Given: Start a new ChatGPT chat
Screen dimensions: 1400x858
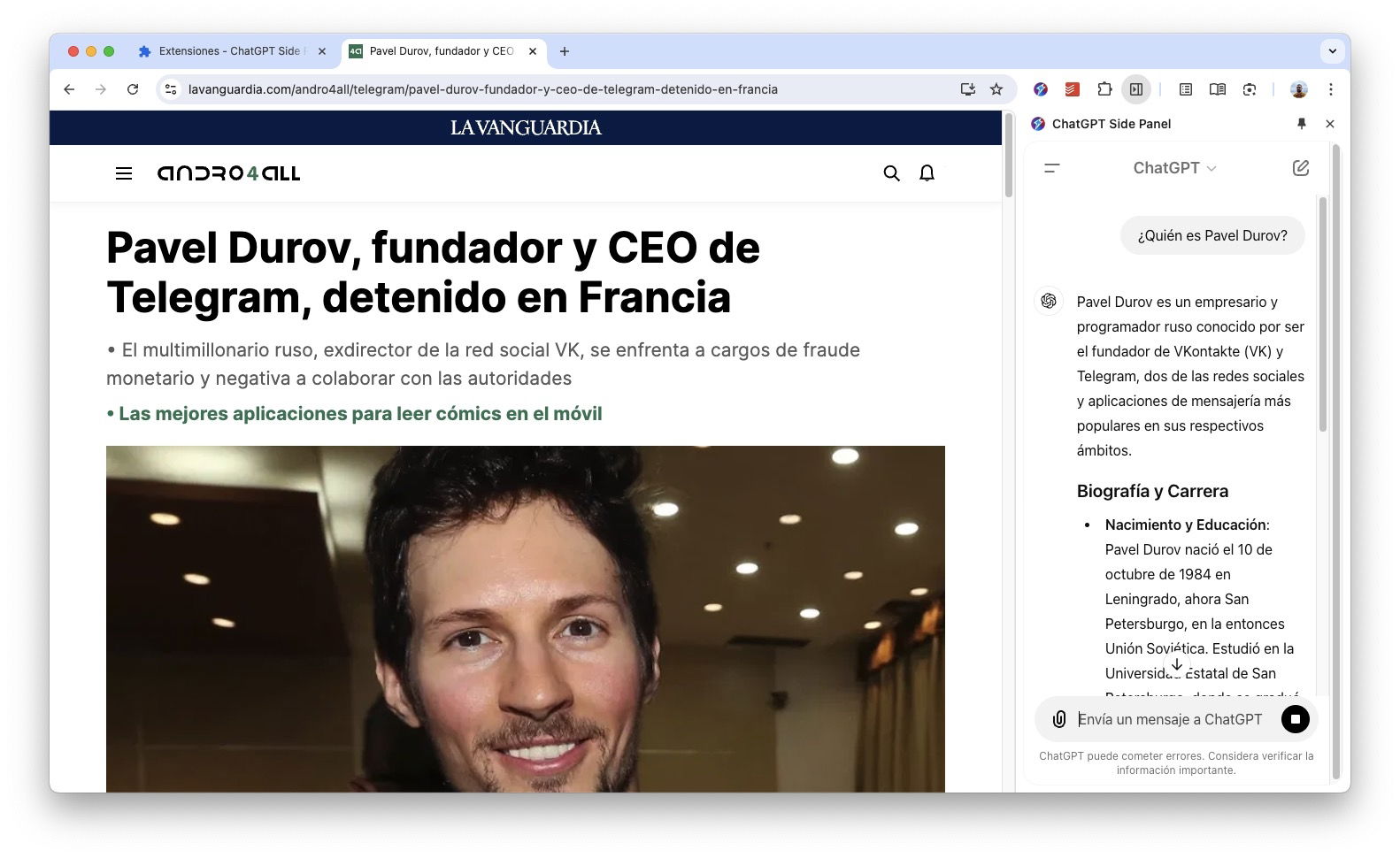Looking at the screenshot, I should coord(1301,168).
